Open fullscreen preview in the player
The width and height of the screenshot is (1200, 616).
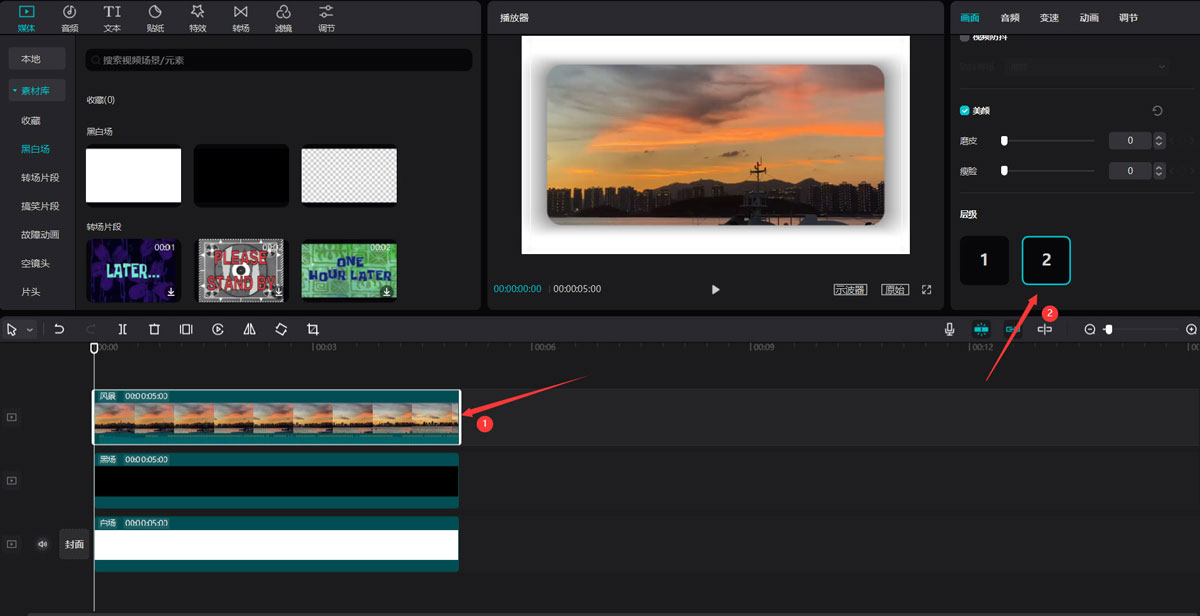point(926,290)
